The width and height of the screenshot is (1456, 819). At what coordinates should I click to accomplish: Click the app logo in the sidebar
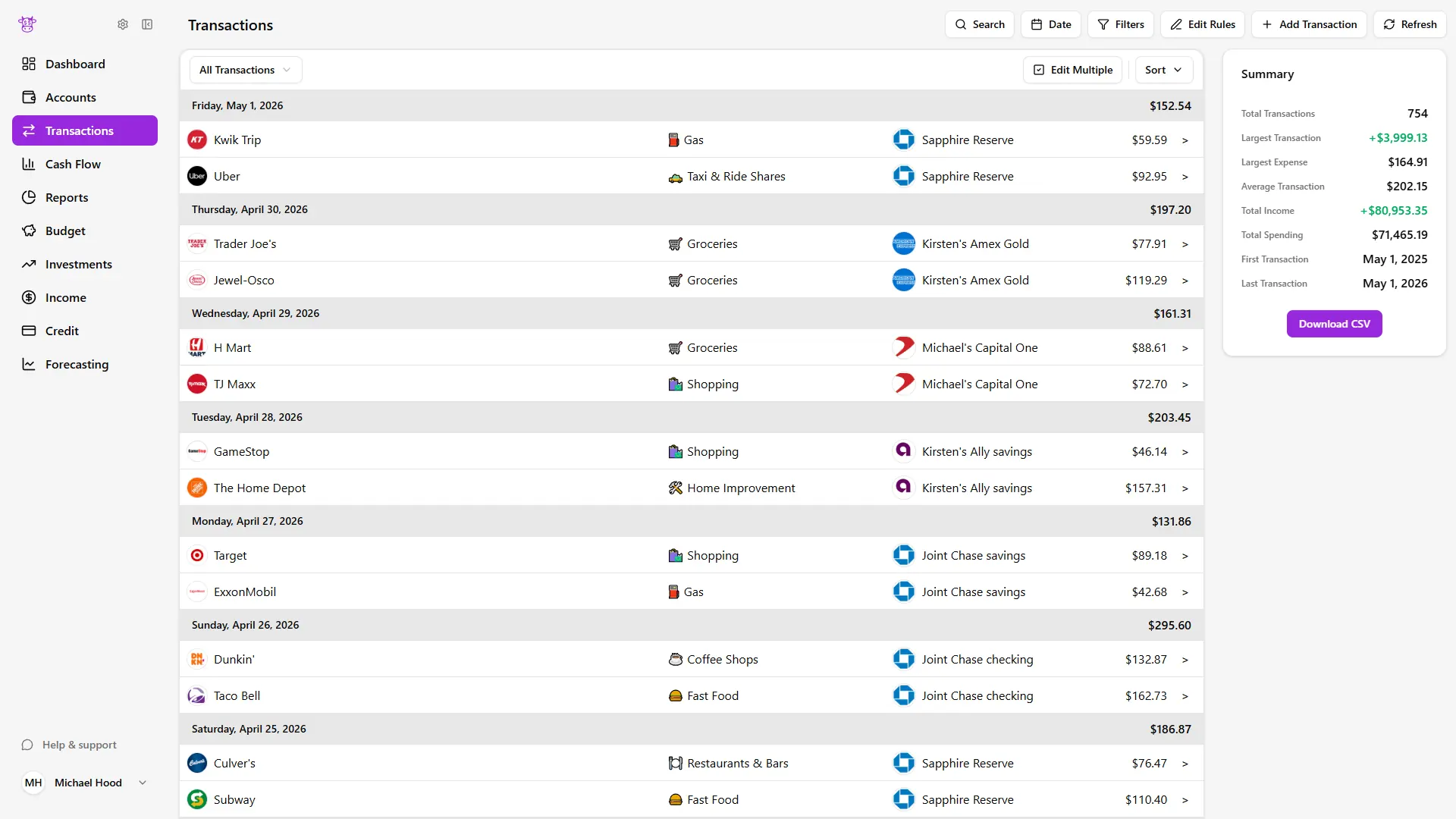[27, 24]
